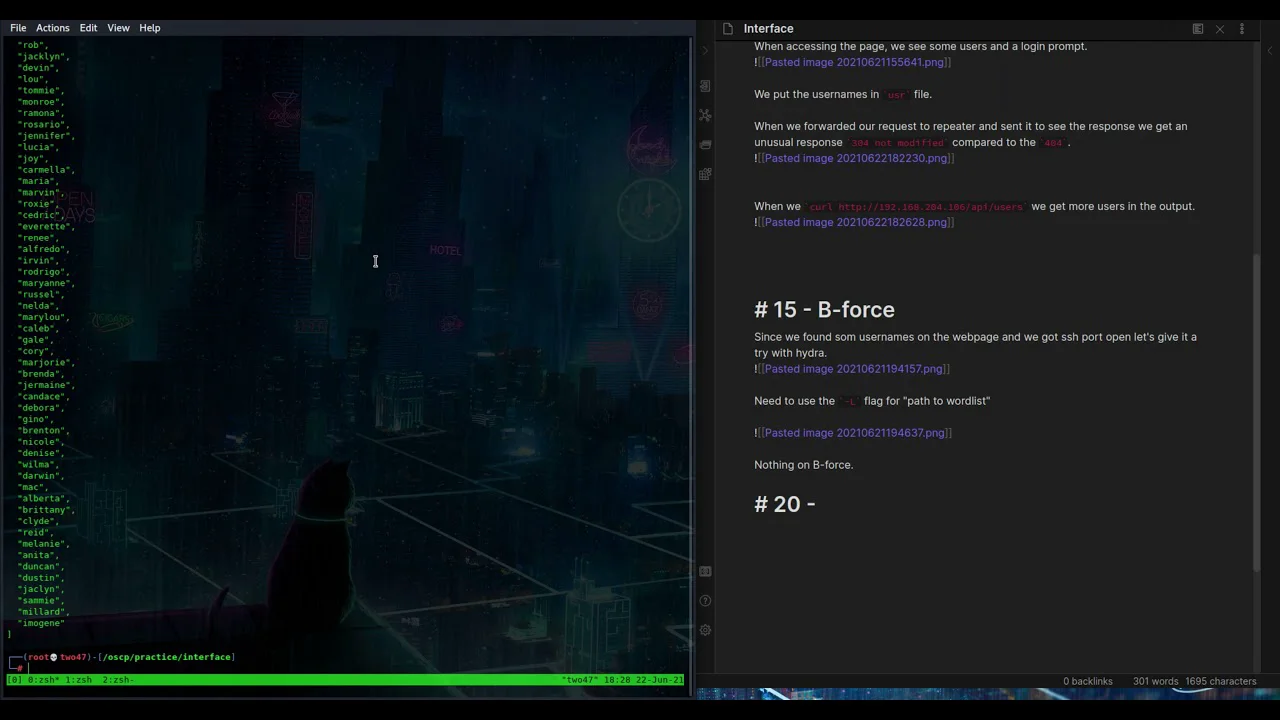Expand the right sidebar with the chevron

[x=1270, y=50]
